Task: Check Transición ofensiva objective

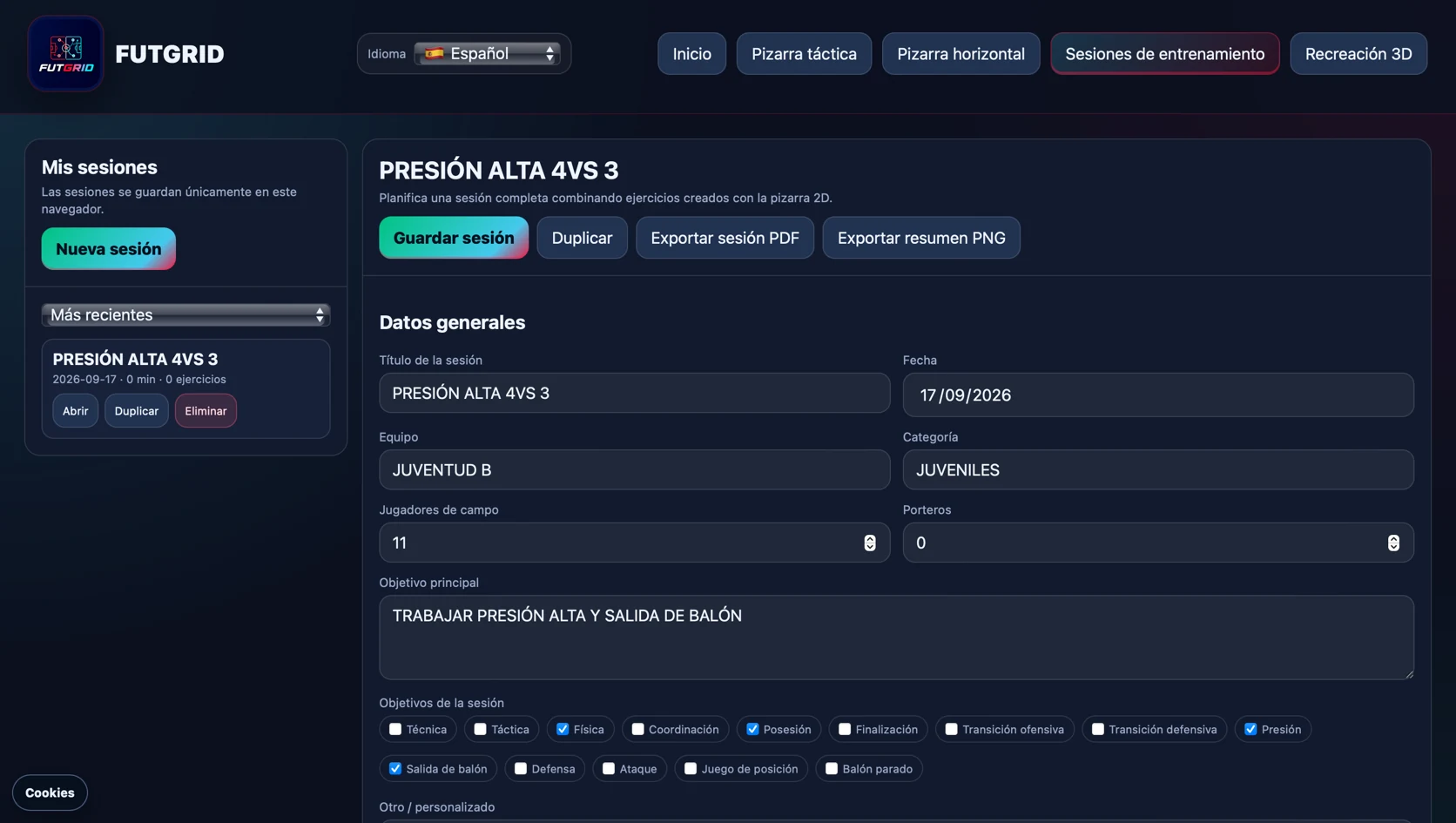Action: click(951, 730)
